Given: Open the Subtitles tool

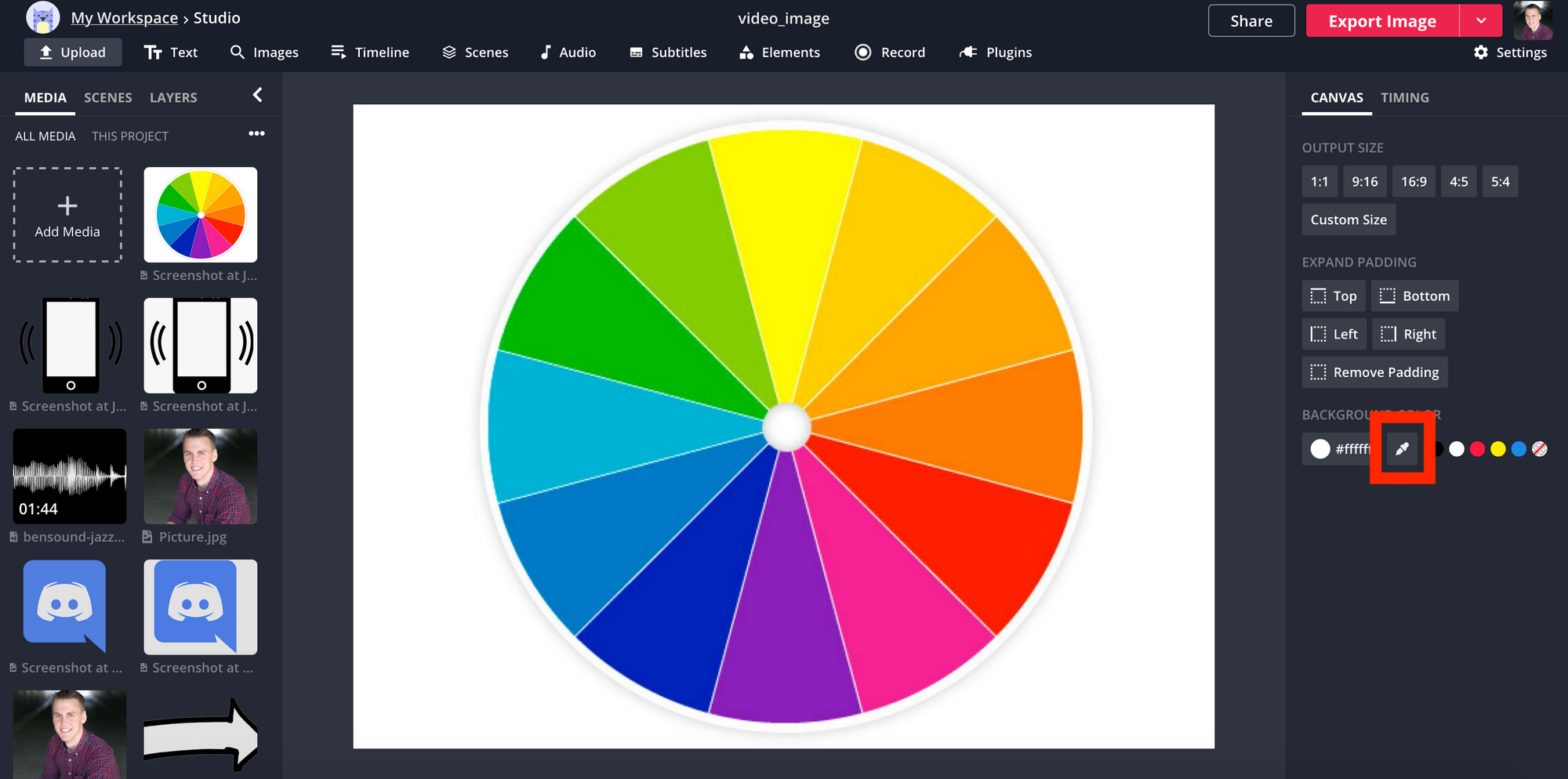Looking at the screenshot, I should (667, 52).
